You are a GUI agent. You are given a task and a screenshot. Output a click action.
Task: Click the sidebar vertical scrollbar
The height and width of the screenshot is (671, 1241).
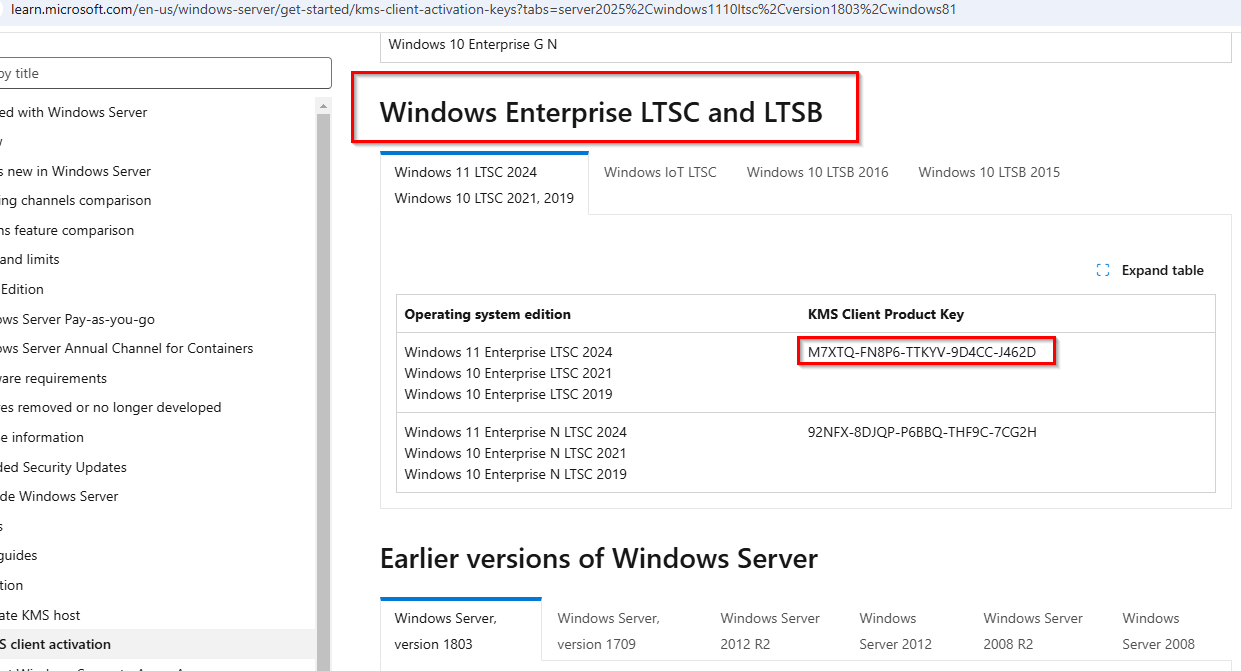(324, 390)
